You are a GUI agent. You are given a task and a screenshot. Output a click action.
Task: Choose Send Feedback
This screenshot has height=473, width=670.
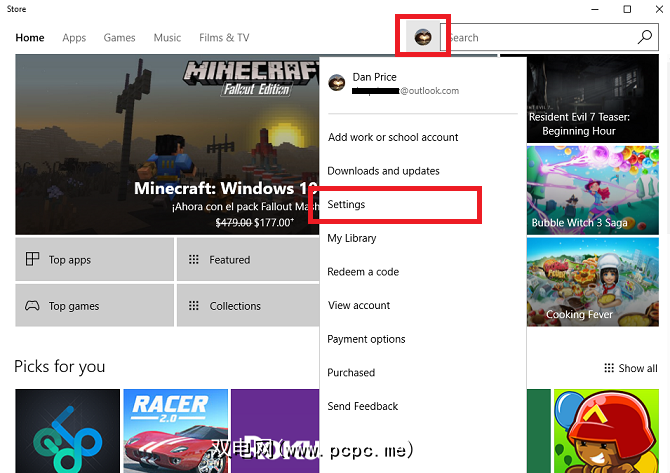[362, 406]
